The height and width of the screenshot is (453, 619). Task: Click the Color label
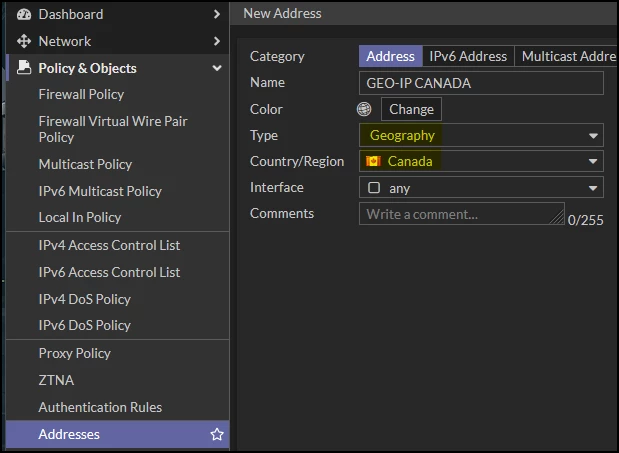pos(266,109)
